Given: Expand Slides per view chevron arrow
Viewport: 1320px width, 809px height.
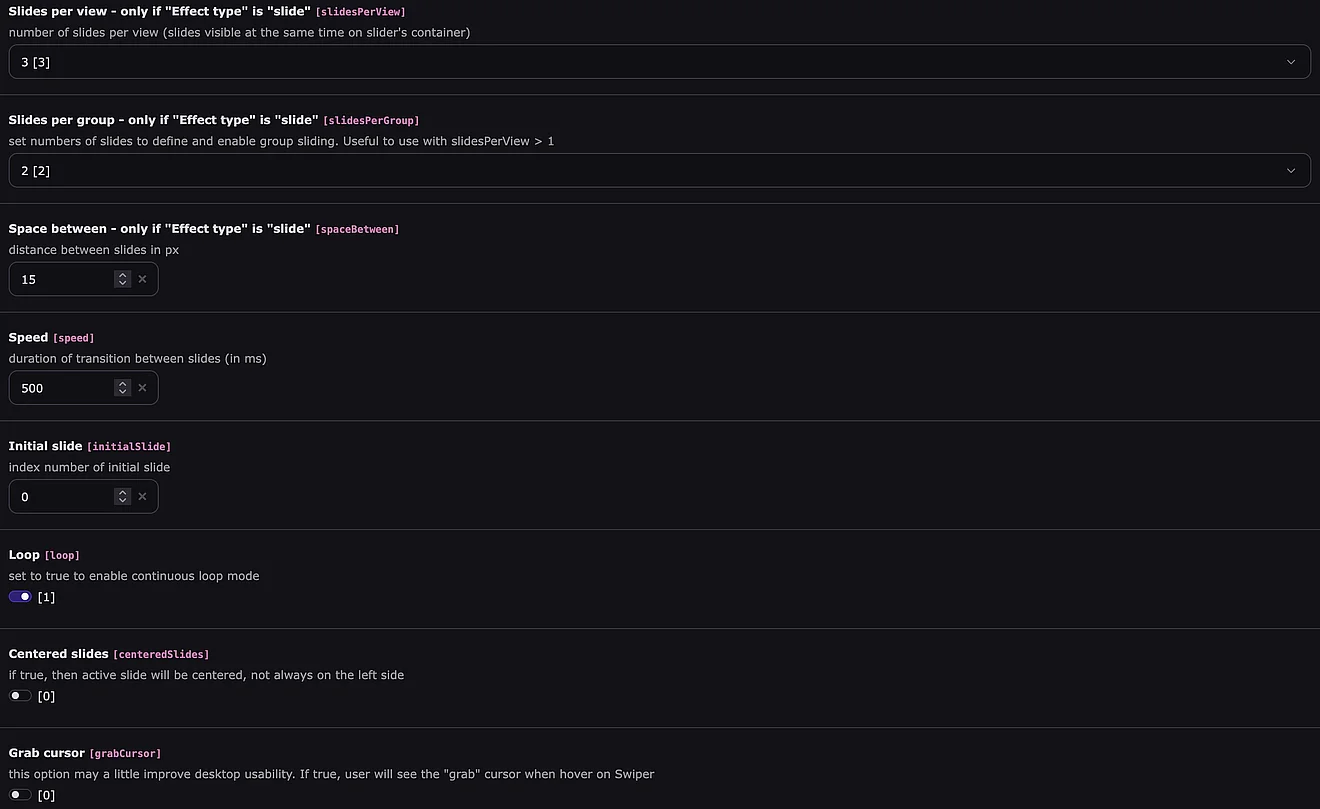Looking at the screenshot, I should [1290, 62].
